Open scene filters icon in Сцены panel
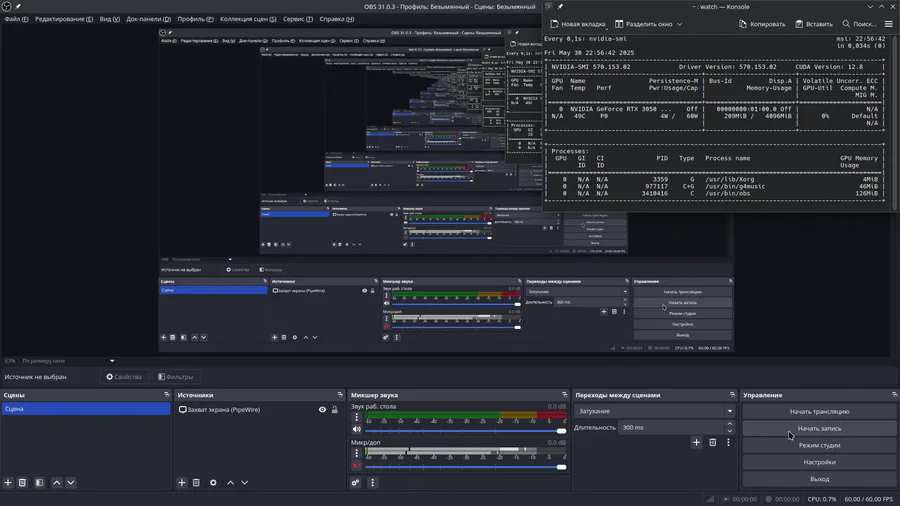Viewport: 900px width, 506px height. (39, 482)
